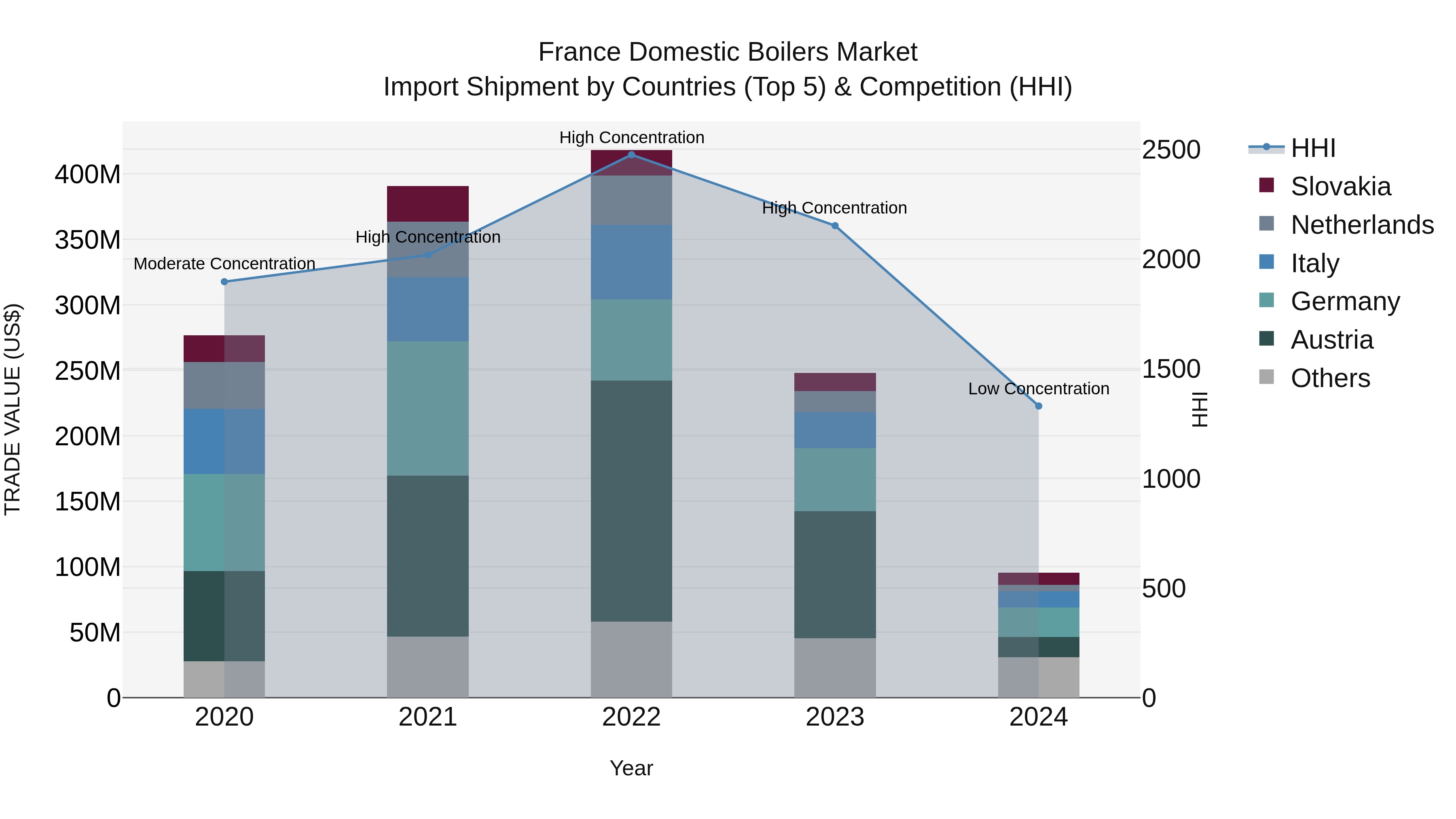The height and width of the screenshot is (819, 1456).
Task: Click the HHI marker for 2024
Action: click(x=1038, y=406)
